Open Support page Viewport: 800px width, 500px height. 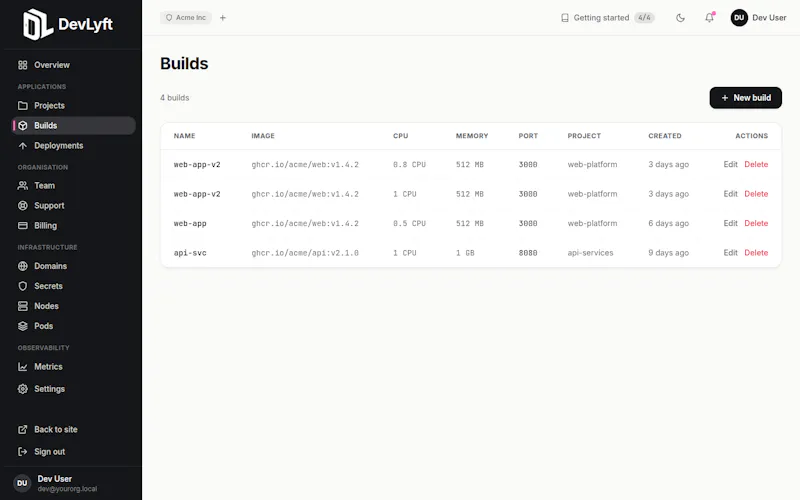click(73, 206)
